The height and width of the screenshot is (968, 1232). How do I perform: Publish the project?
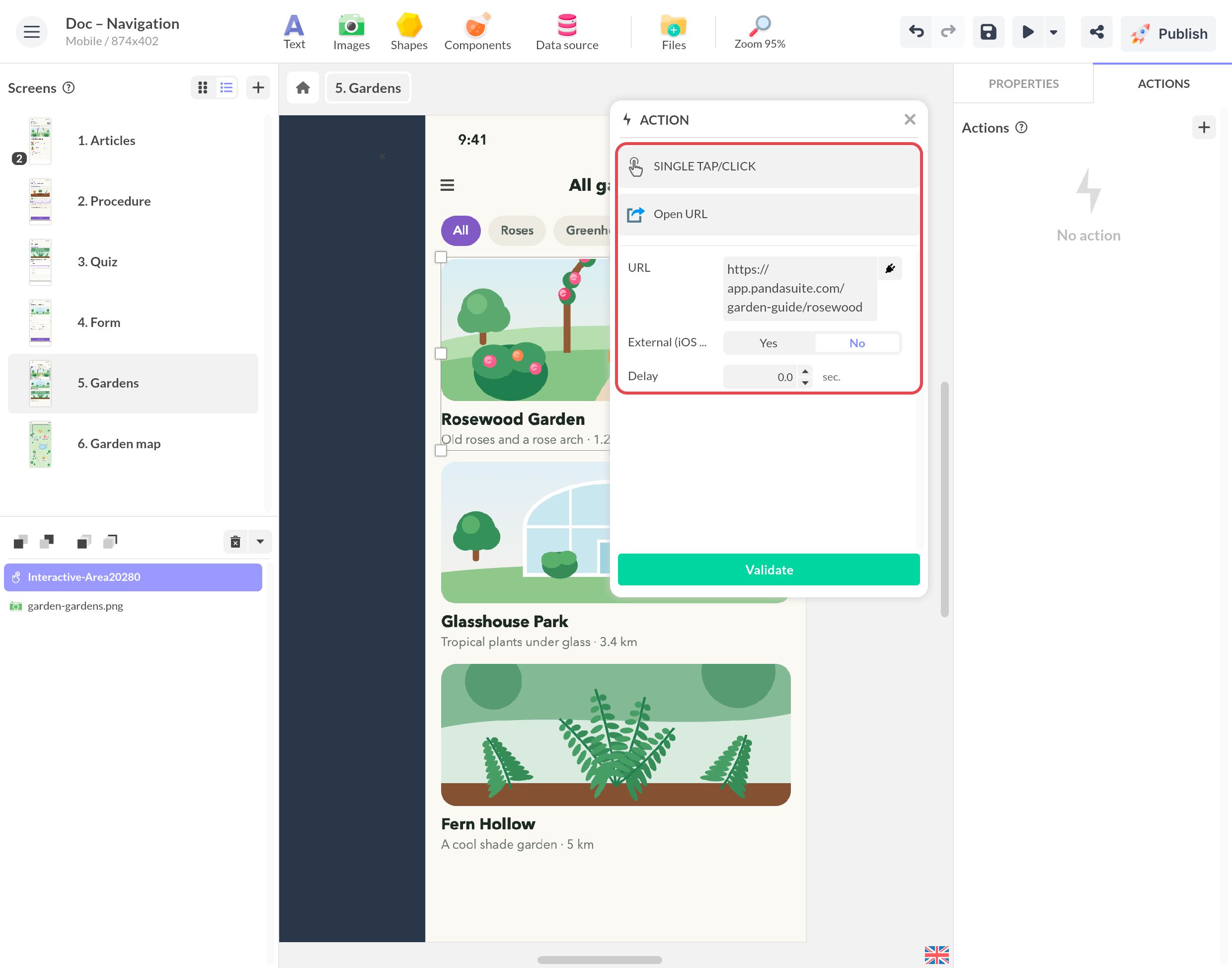1168,33
